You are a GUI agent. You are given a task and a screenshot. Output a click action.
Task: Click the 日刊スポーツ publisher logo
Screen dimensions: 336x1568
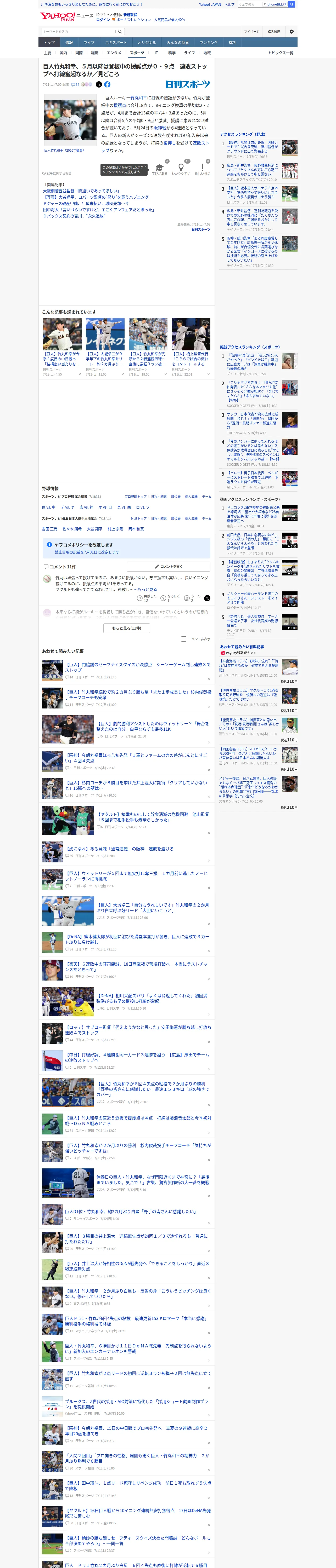[188, 85]
